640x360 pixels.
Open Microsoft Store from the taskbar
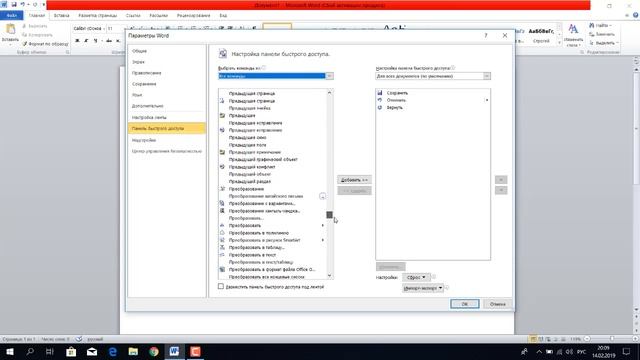71,351
